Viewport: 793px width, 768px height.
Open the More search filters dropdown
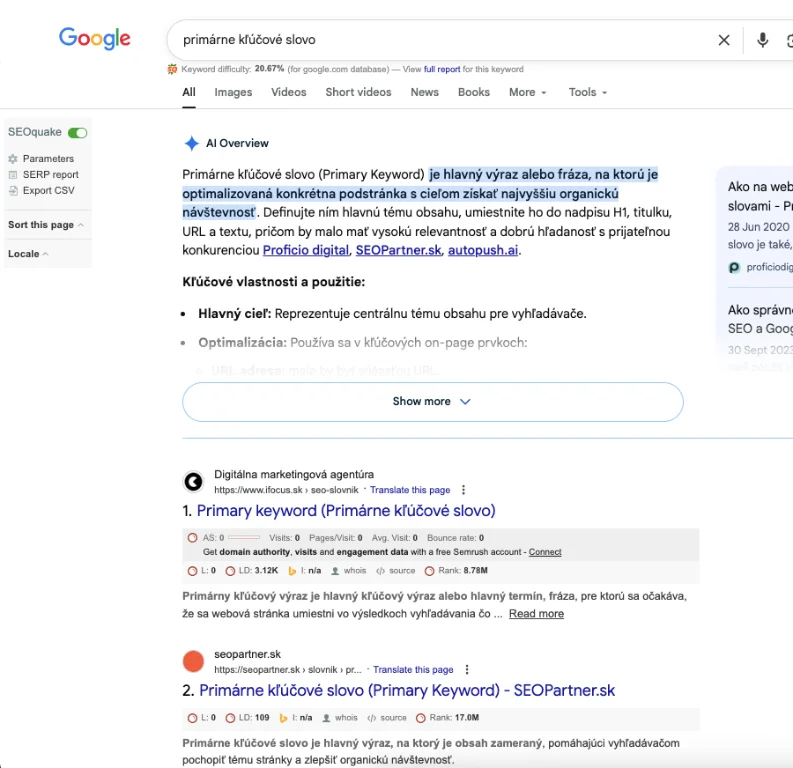527,92
